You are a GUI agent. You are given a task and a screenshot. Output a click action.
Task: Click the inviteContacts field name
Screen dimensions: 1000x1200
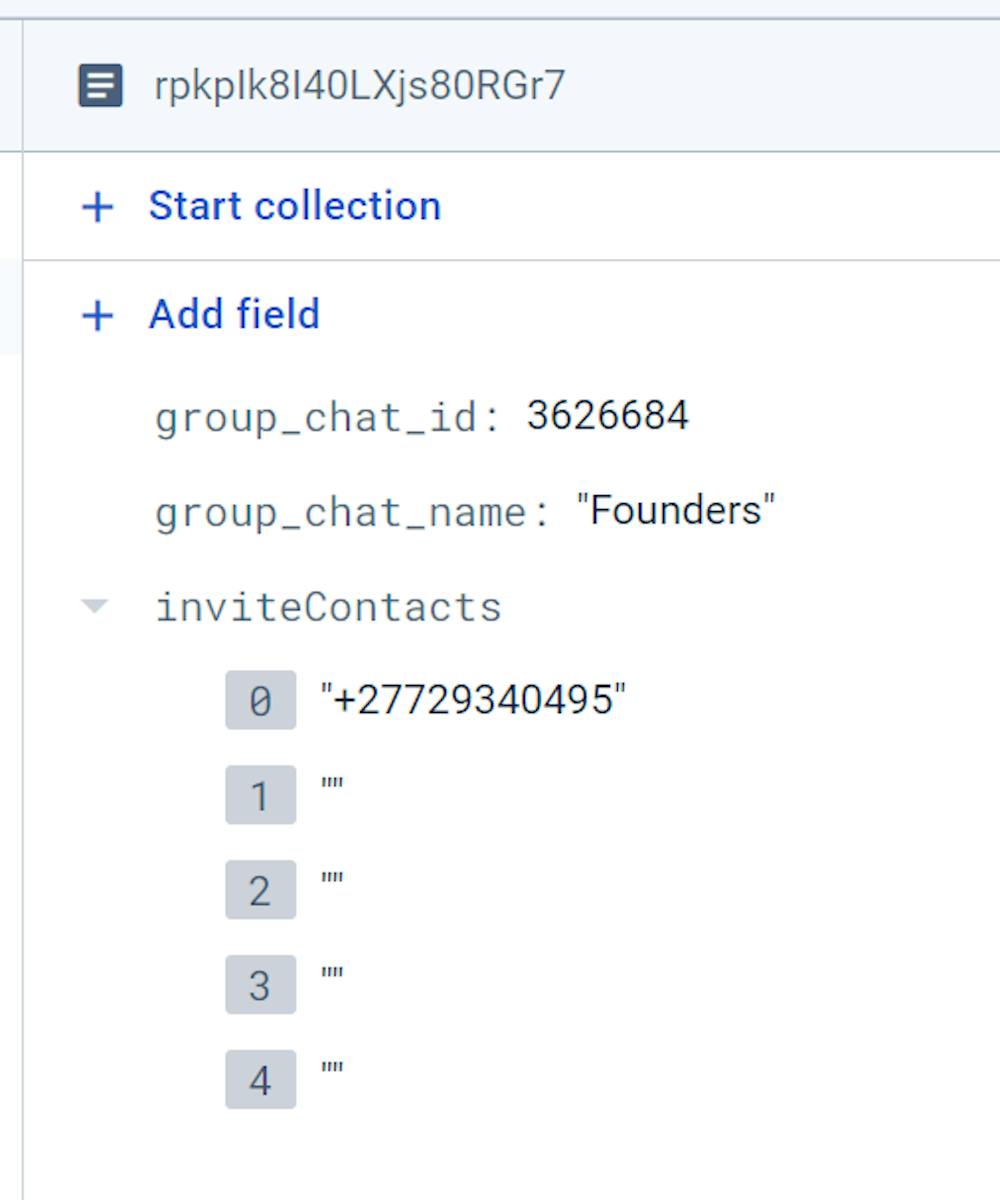pyautogui.click(x=328, y=607)
